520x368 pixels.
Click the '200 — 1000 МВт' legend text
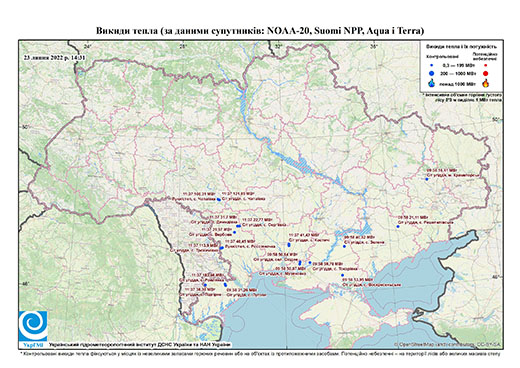[x=457, y=73]
